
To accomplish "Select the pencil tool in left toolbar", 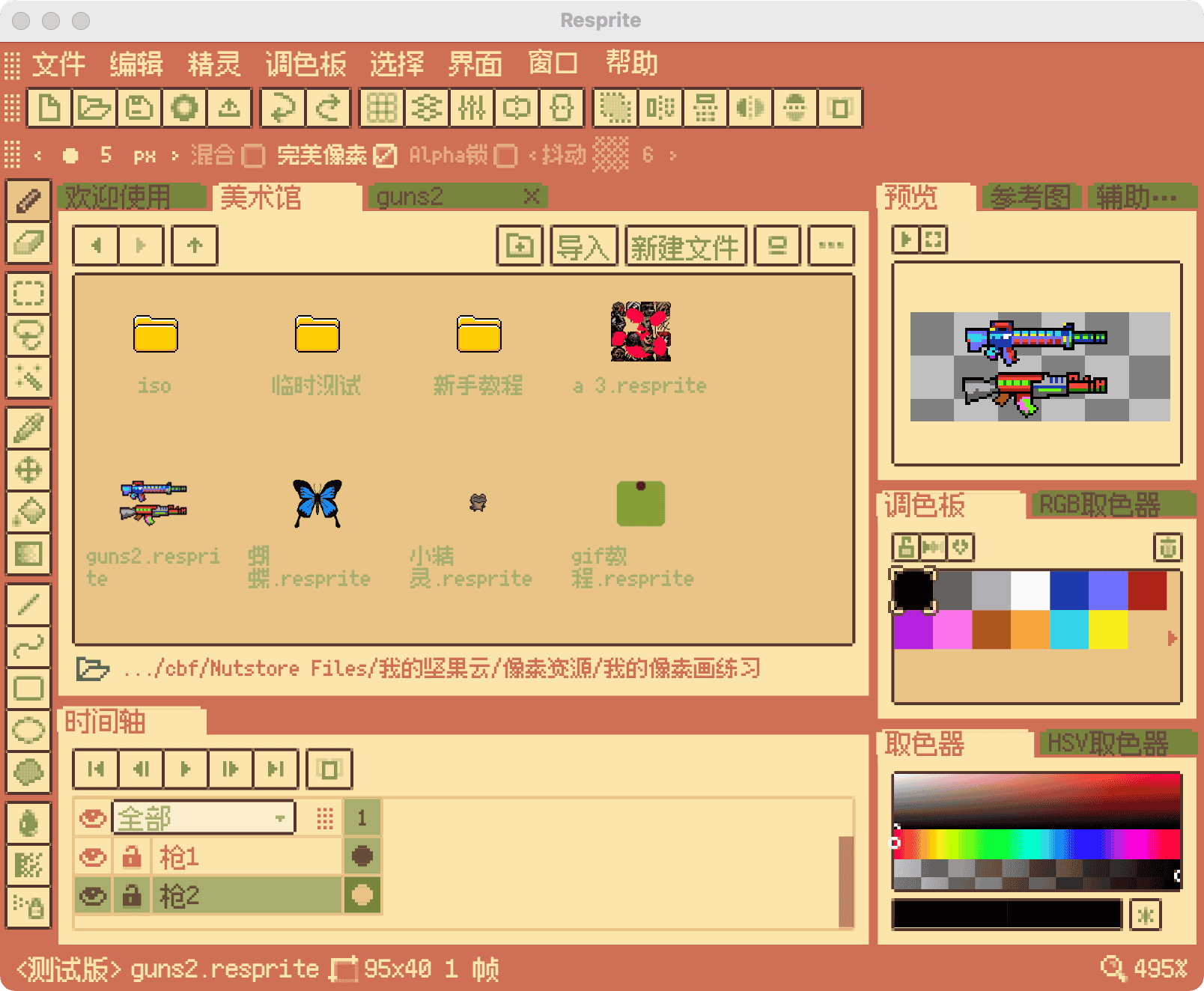I will [x=28, y=201].
